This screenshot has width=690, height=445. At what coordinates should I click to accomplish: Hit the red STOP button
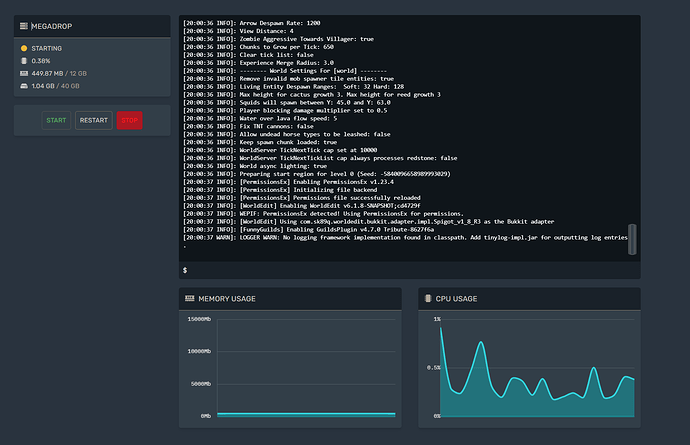(x=129, y=120)
